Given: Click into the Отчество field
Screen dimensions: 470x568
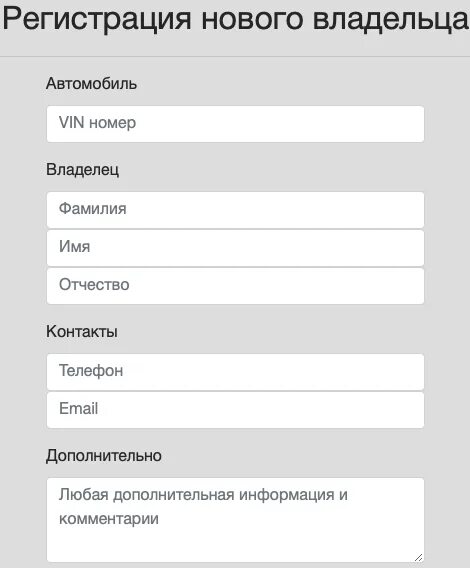Looking at the screenshot, I should (235, 286).
